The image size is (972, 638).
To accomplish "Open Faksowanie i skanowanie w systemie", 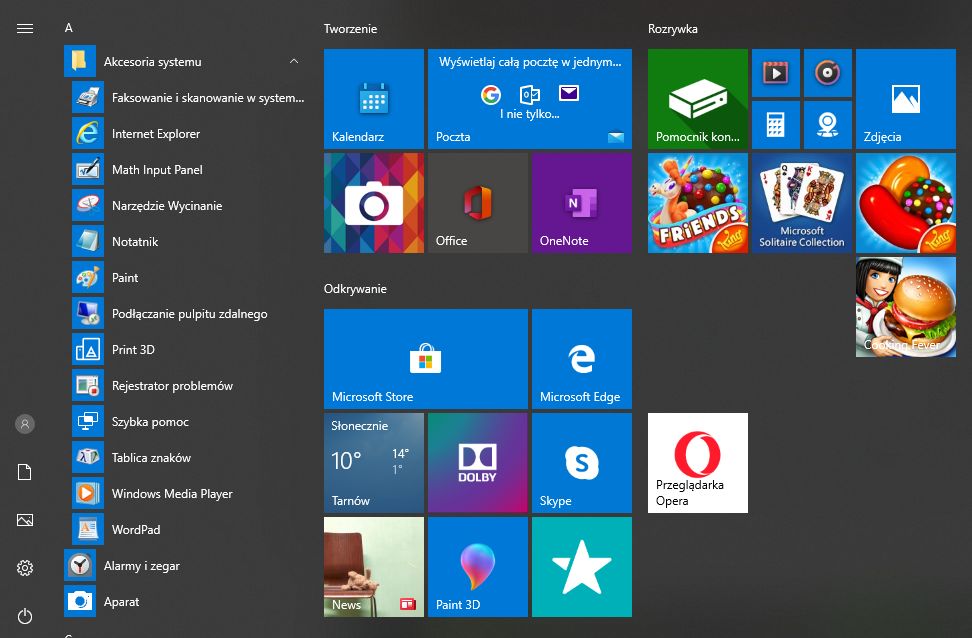I will pos(188,97).
